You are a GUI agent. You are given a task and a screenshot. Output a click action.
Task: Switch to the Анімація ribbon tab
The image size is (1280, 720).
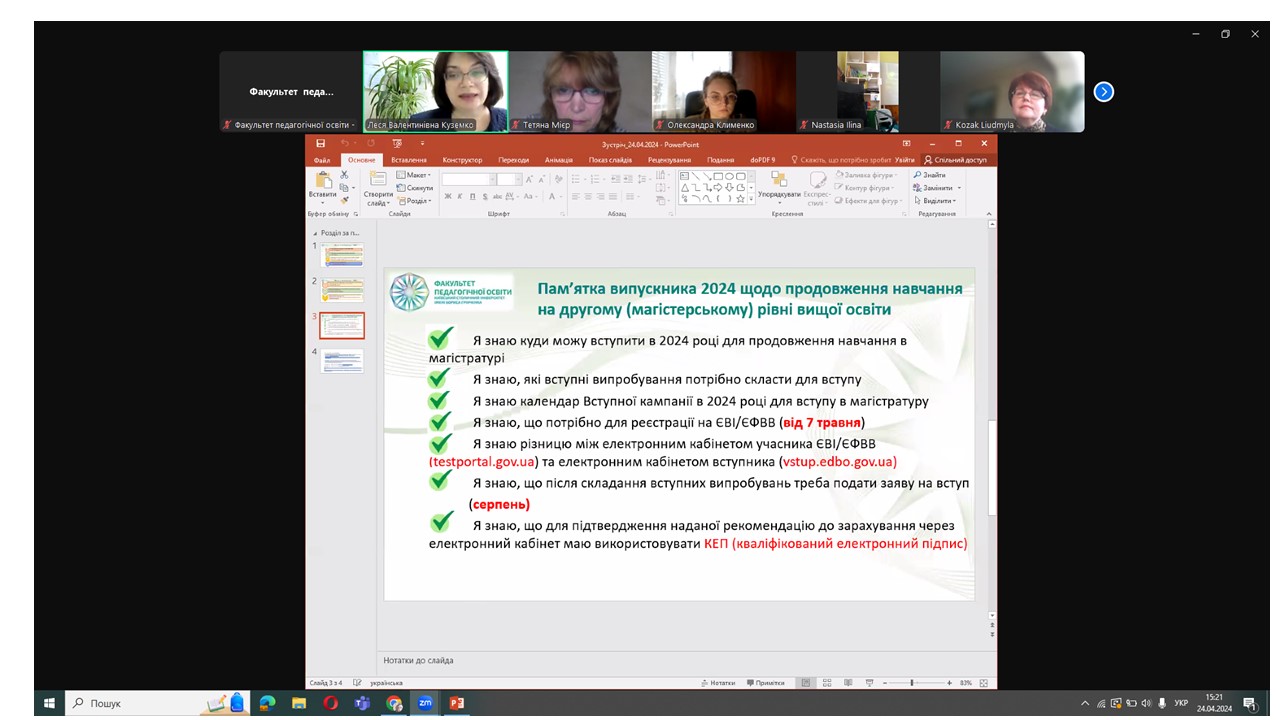pos(559,160)
